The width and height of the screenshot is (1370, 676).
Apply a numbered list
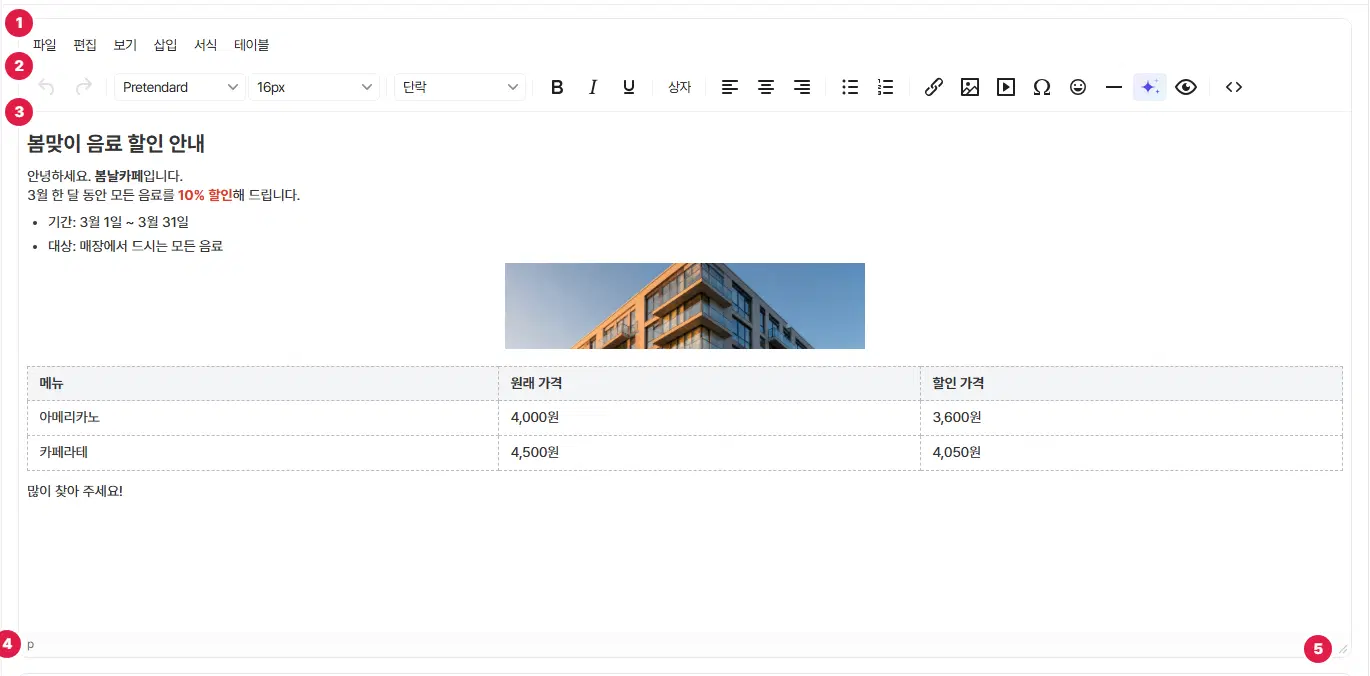(x=885, y=87)
